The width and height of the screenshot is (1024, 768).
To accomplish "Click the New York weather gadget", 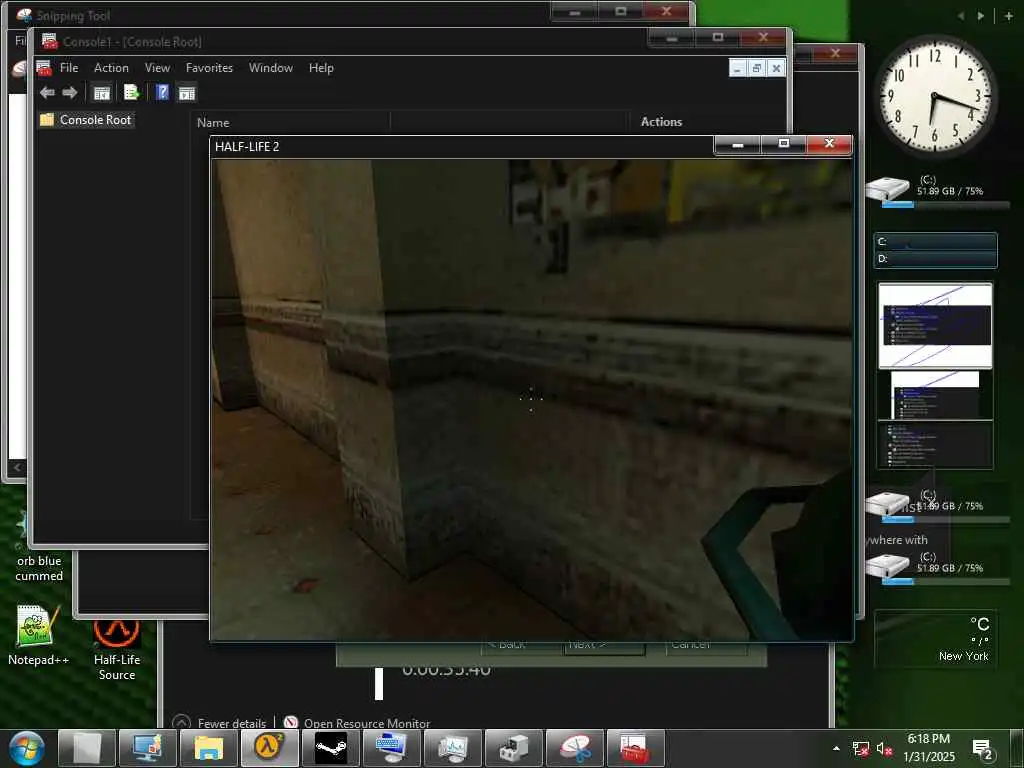I will [935, 639].
